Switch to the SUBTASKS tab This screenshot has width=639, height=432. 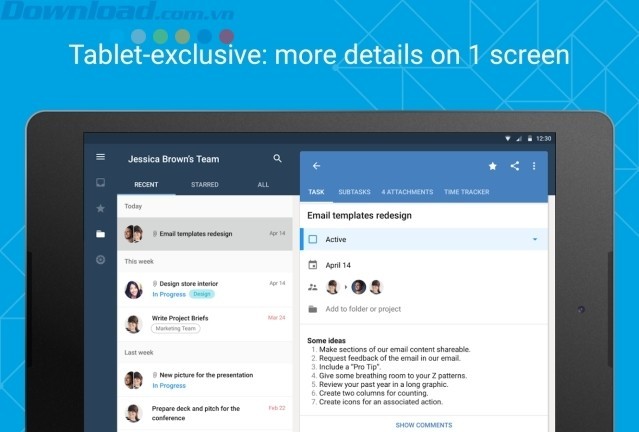click(354, 192)
